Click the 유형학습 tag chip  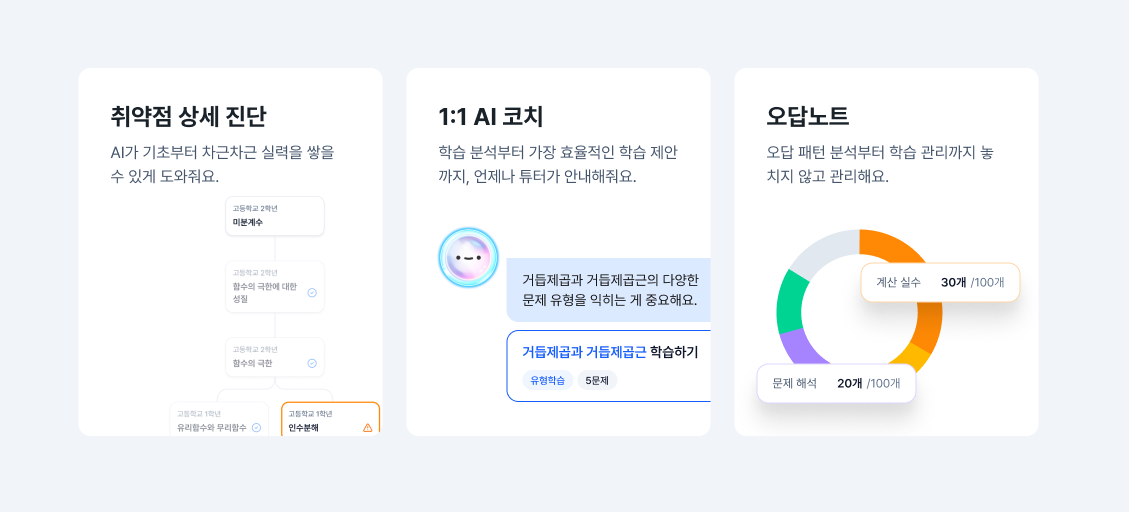(x=548, y=380)
